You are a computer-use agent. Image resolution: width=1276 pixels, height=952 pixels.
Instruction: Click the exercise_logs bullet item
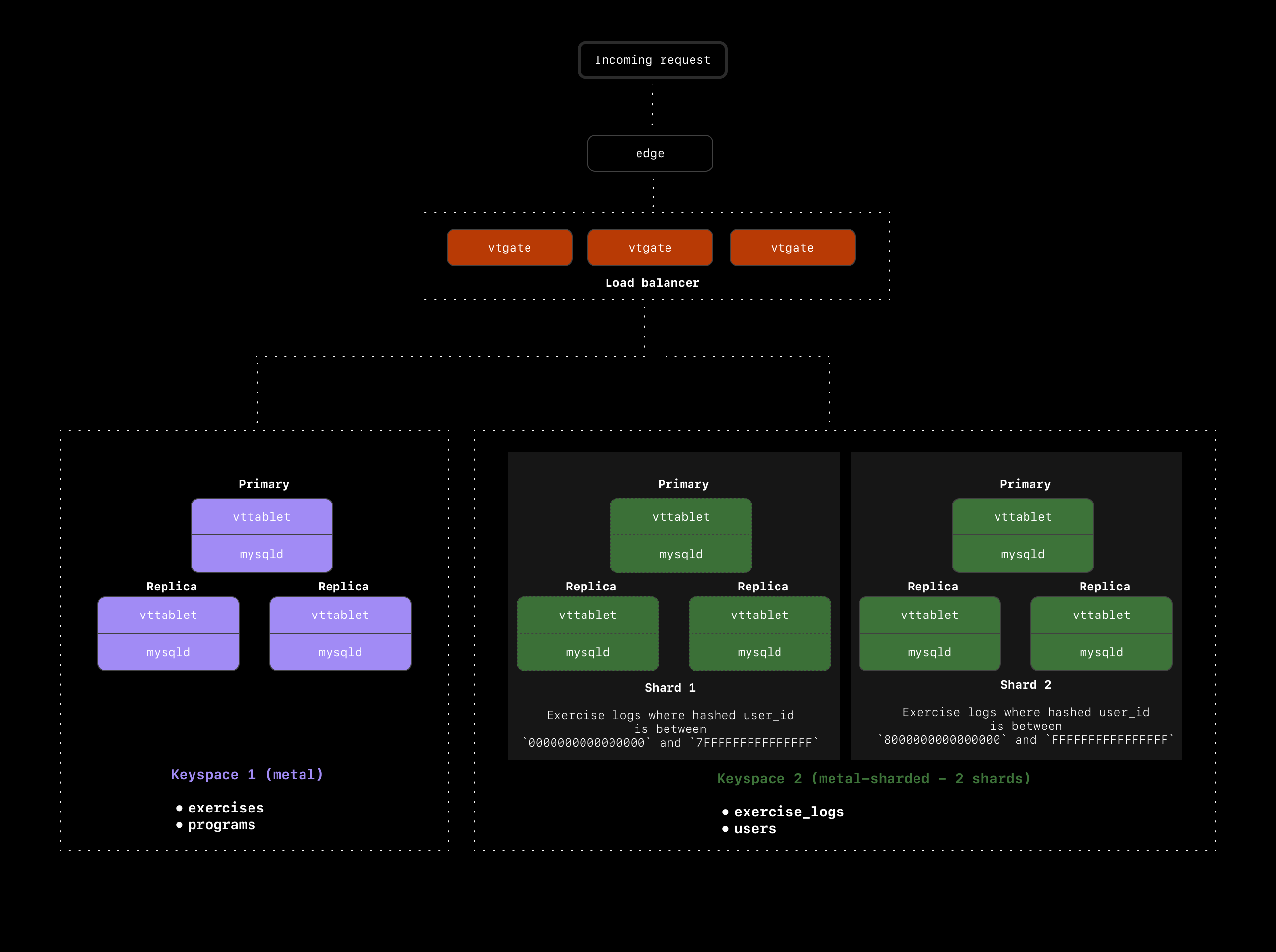[x=788, y=812]
